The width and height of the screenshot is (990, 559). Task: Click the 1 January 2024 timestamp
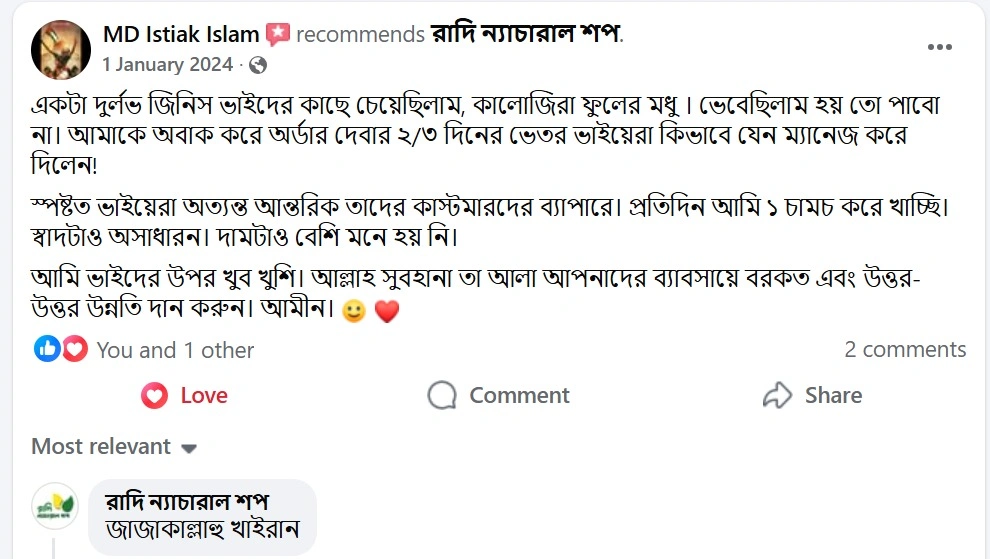(x=167, y=65)
